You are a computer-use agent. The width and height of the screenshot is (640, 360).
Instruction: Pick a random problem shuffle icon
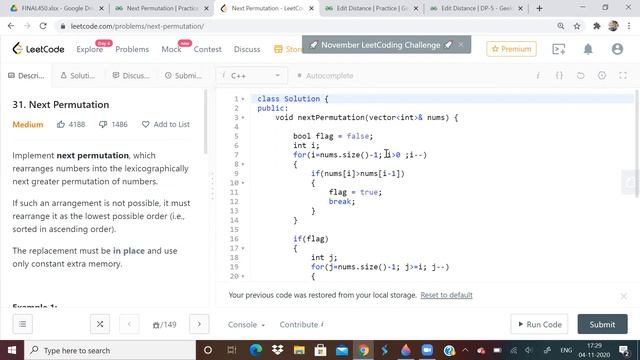(100, 324)
